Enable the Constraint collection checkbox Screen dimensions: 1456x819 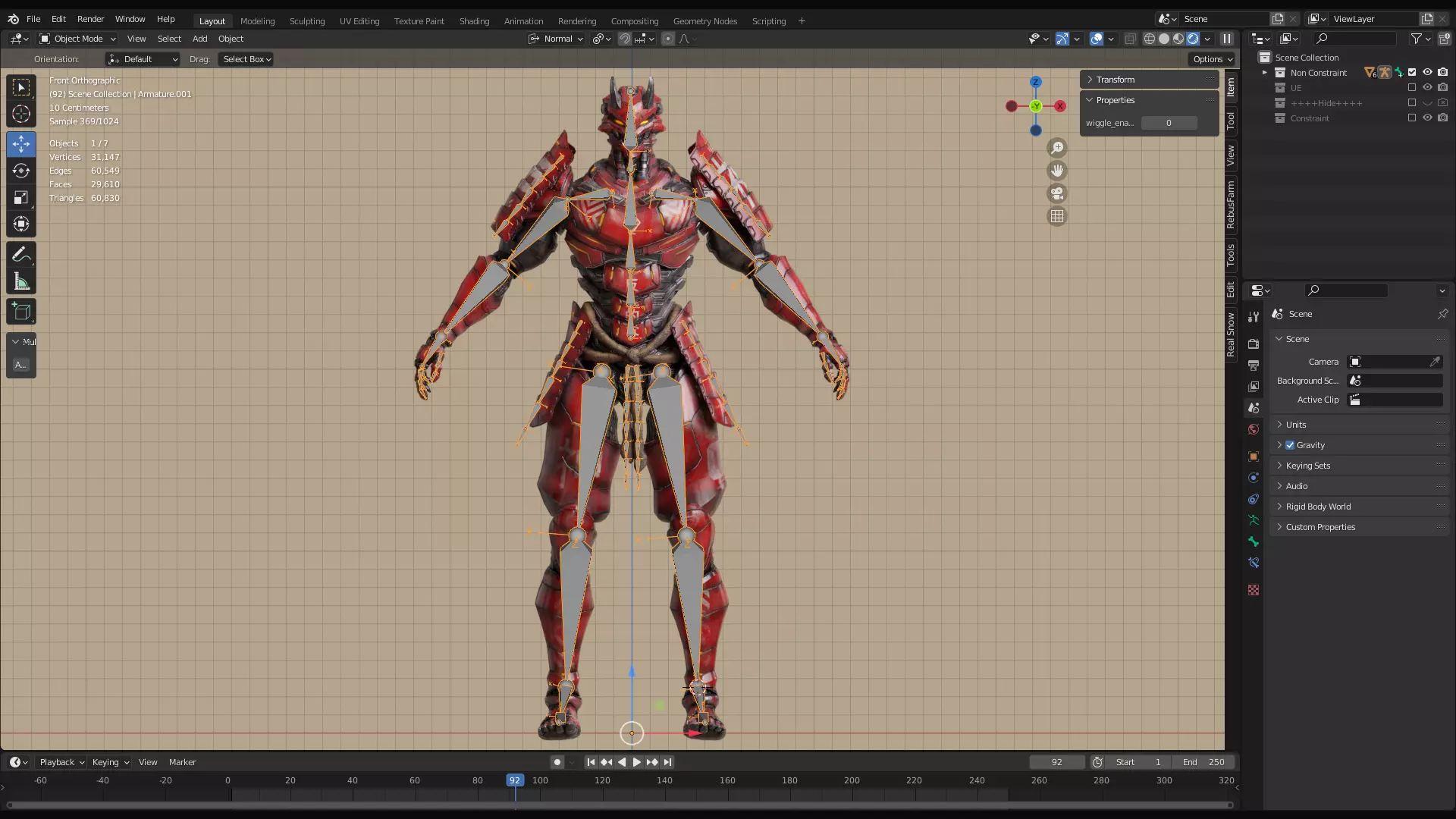click(1412, 118)
